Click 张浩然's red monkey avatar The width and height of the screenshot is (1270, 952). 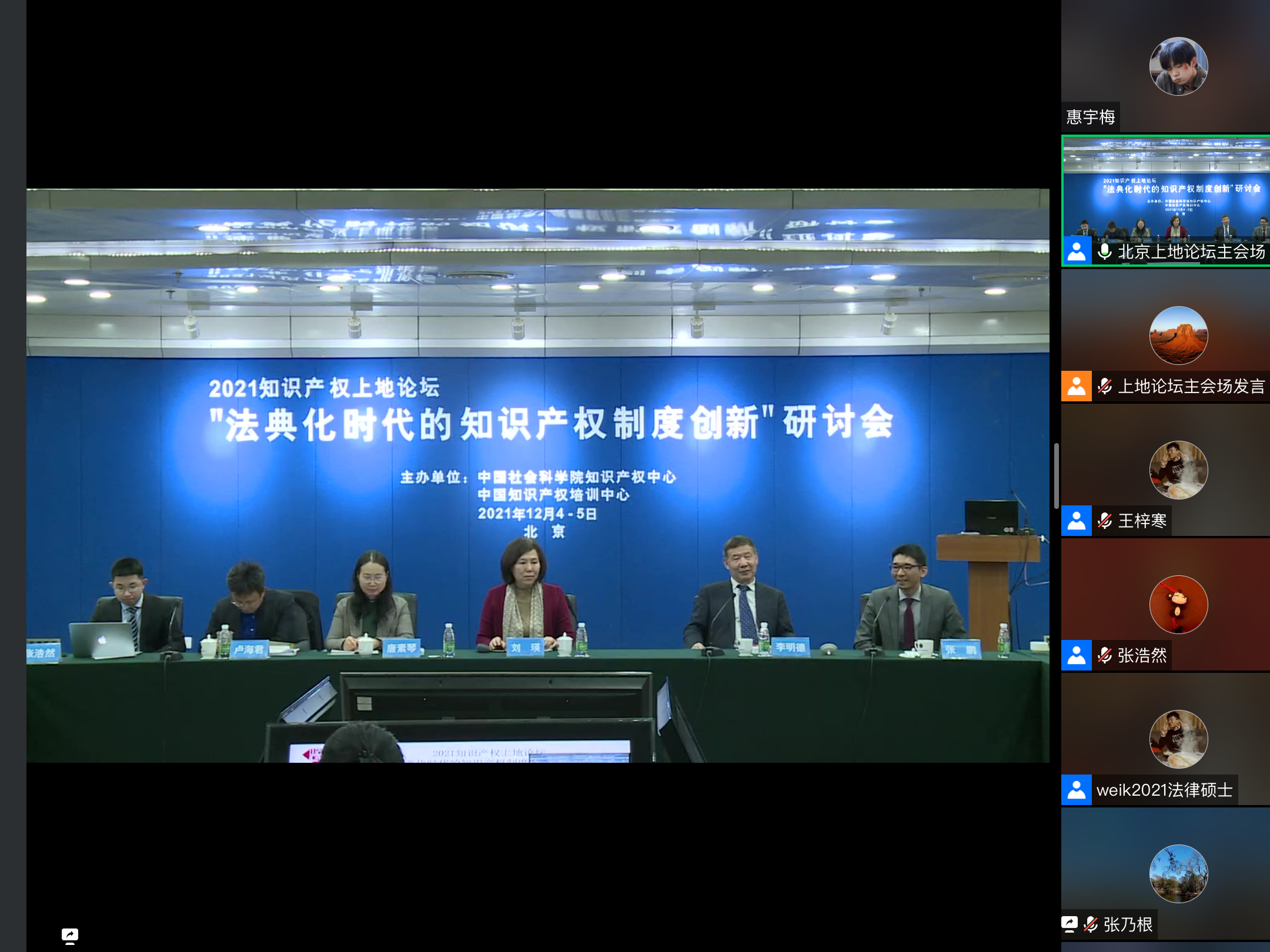[x=1178, y=605]
